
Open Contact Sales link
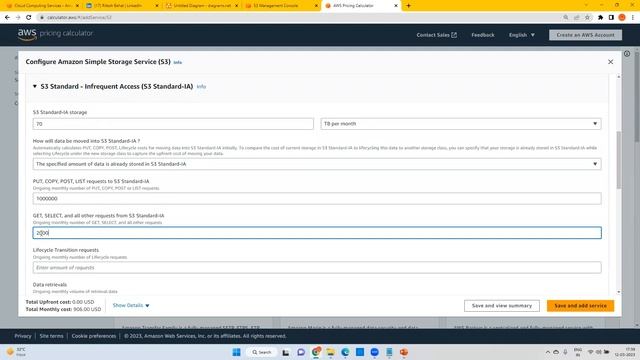coord(436,35)
